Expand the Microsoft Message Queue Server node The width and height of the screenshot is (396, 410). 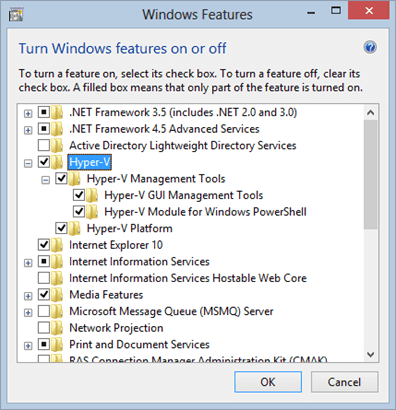click(28, 313)
